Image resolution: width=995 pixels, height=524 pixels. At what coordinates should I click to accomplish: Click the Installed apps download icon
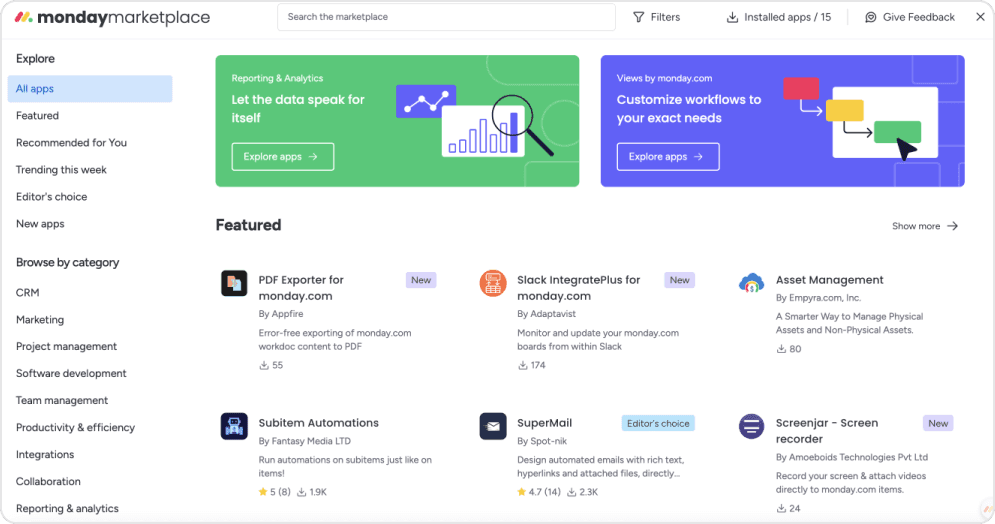click(x=732, y=17)
